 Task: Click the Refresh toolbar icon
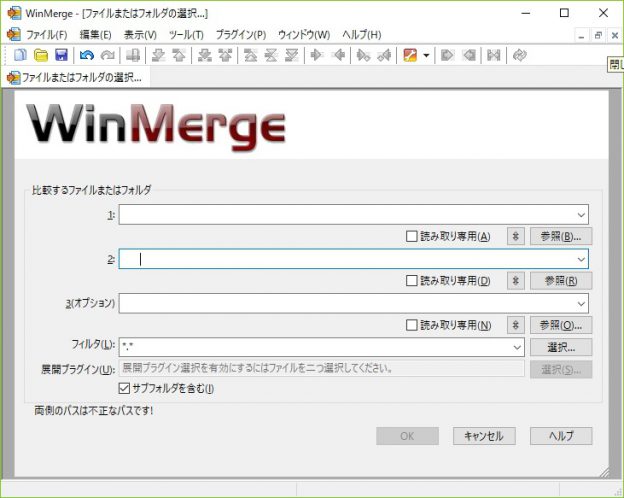click(519, 55)
